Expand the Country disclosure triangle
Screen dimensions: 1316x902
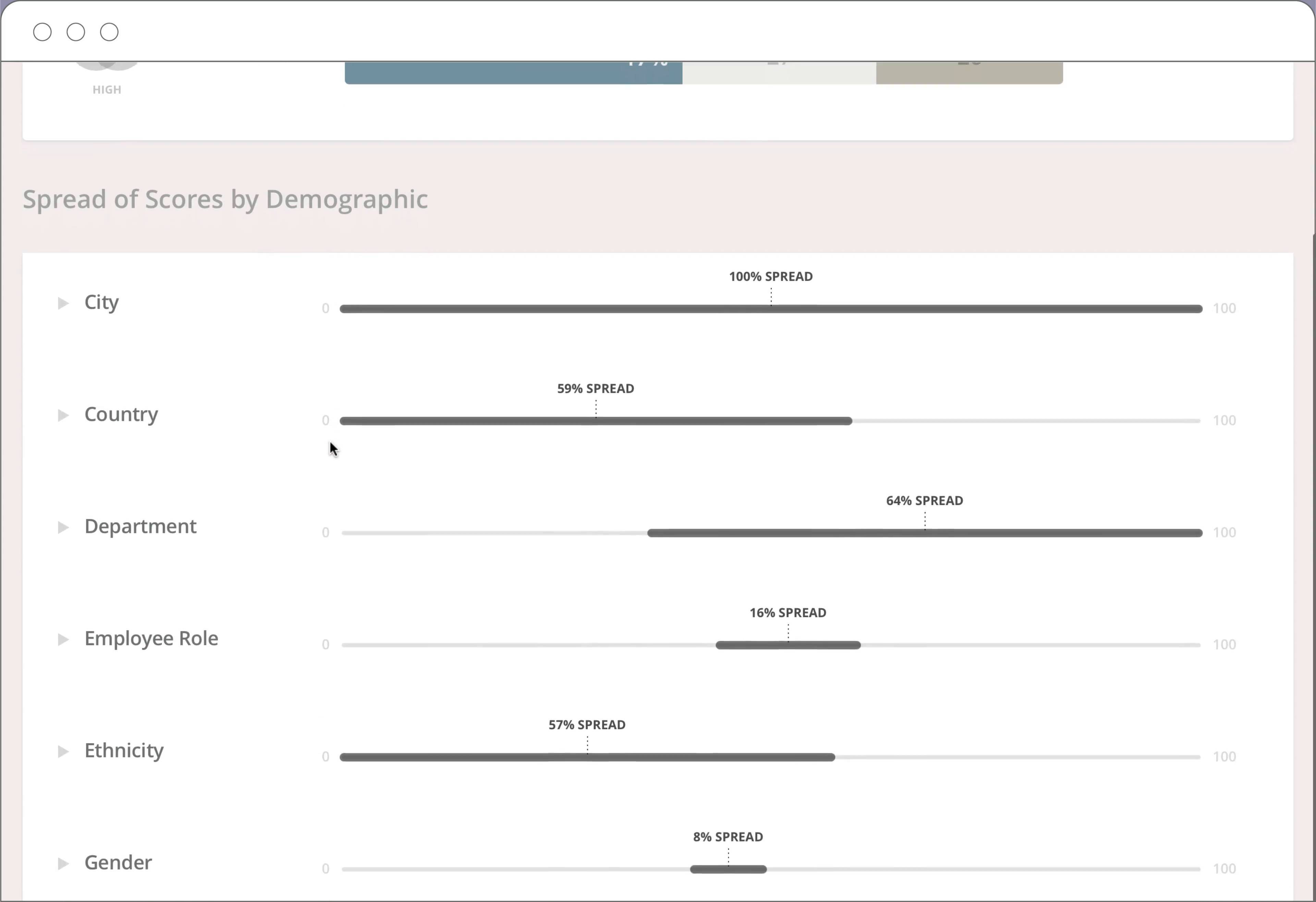coord(63,415)
